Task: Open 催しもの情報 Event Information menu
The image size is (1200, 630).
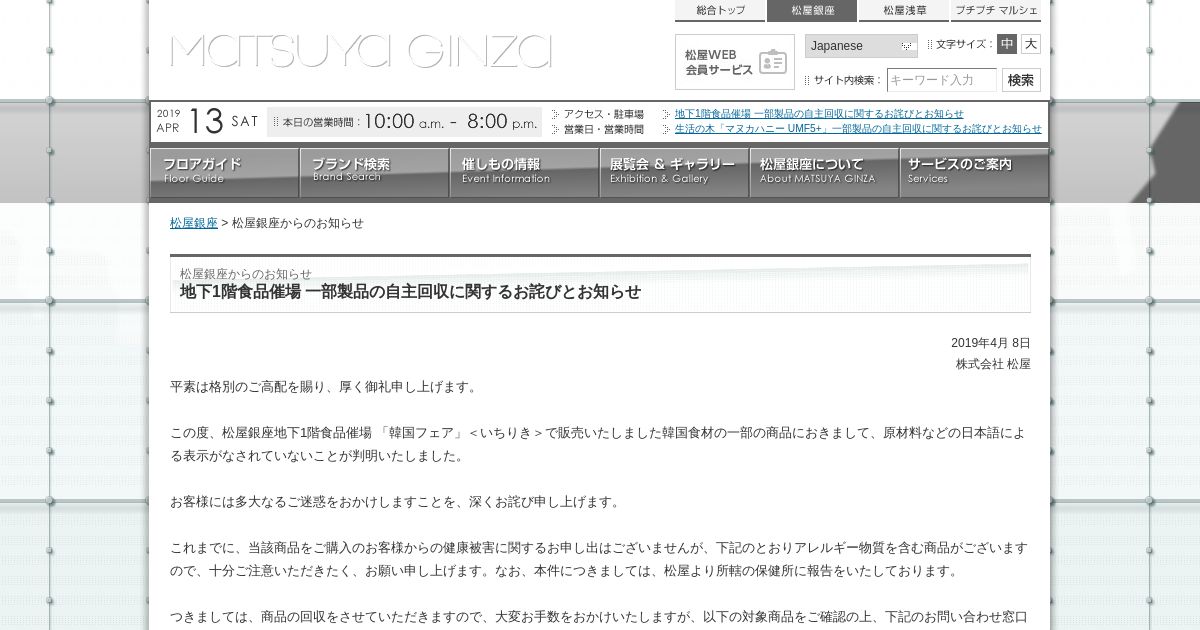Action: (525, 173)
